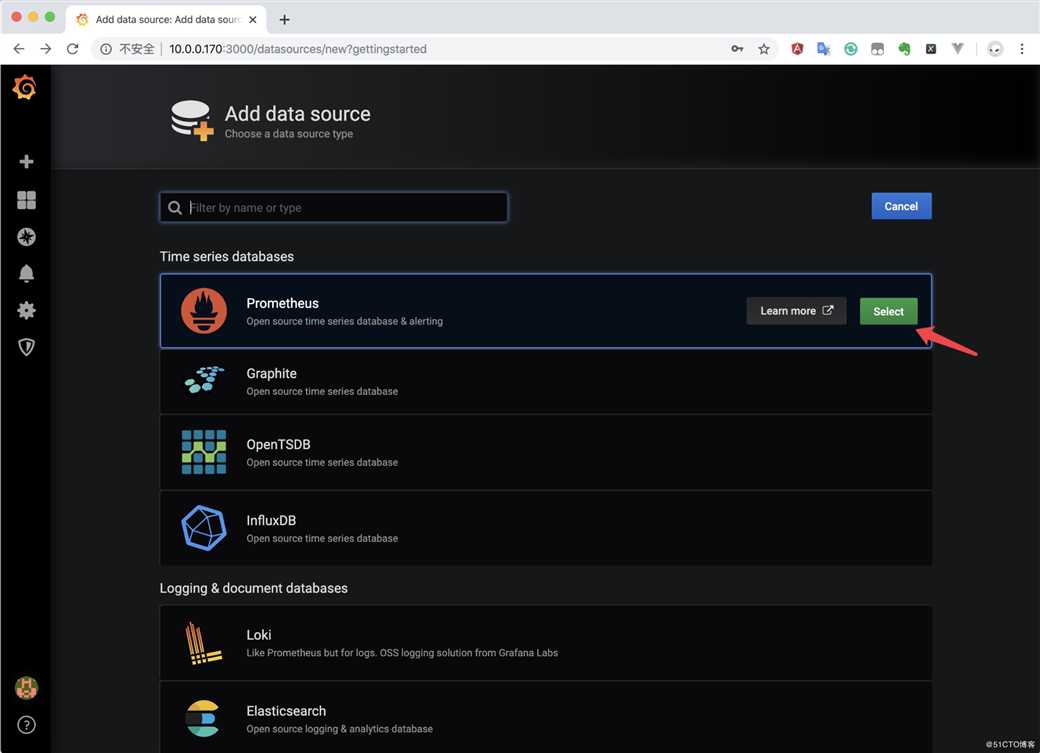Click Learn more for Prometheus
This screenshot has width=1040, height=753.
[x=796, y=310]
